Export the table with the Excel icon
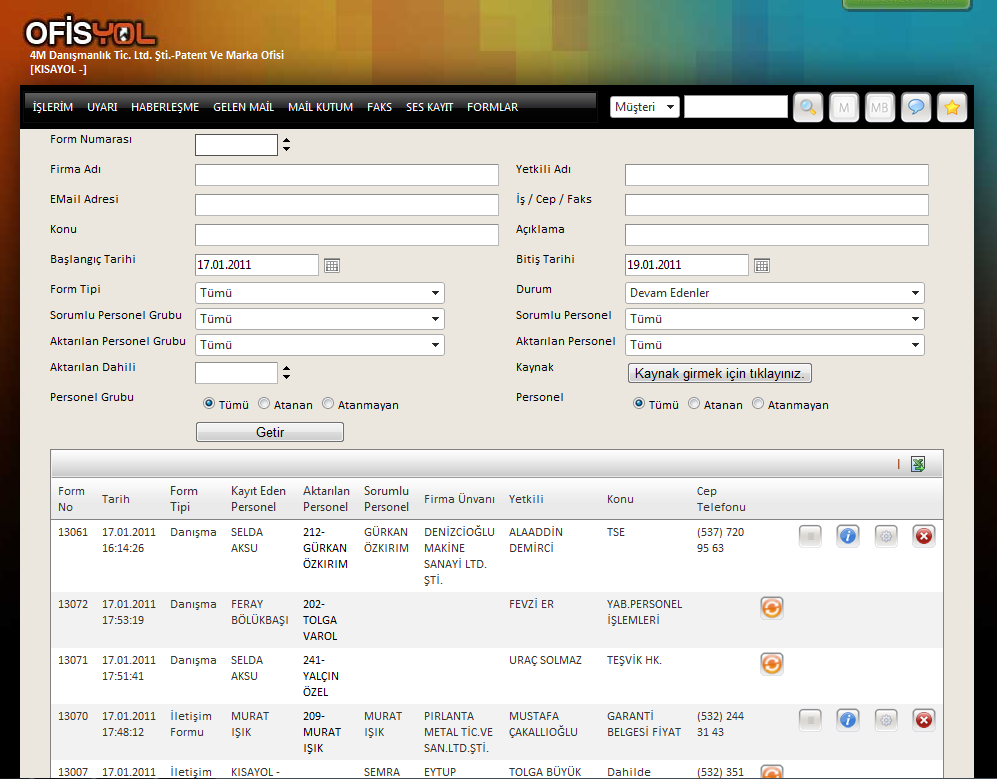Image resolution: width=997 pixels, height=779 pixels. pos(918,464)
